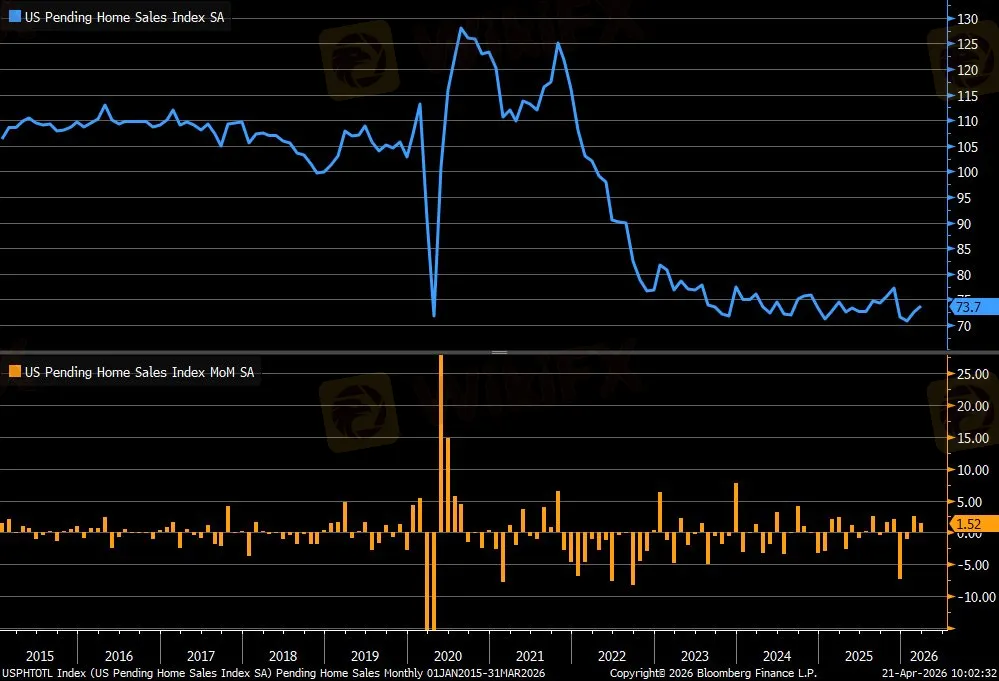
Task: Select the 2020 year label on the x-axis
Action: (x=447, y=656)
